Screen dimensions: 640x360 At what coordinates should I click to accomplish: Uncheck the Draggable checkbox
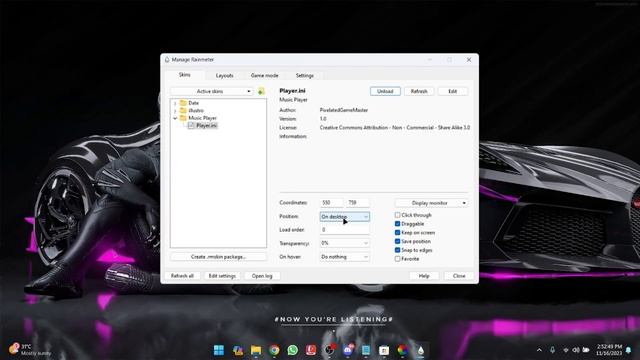397,224
